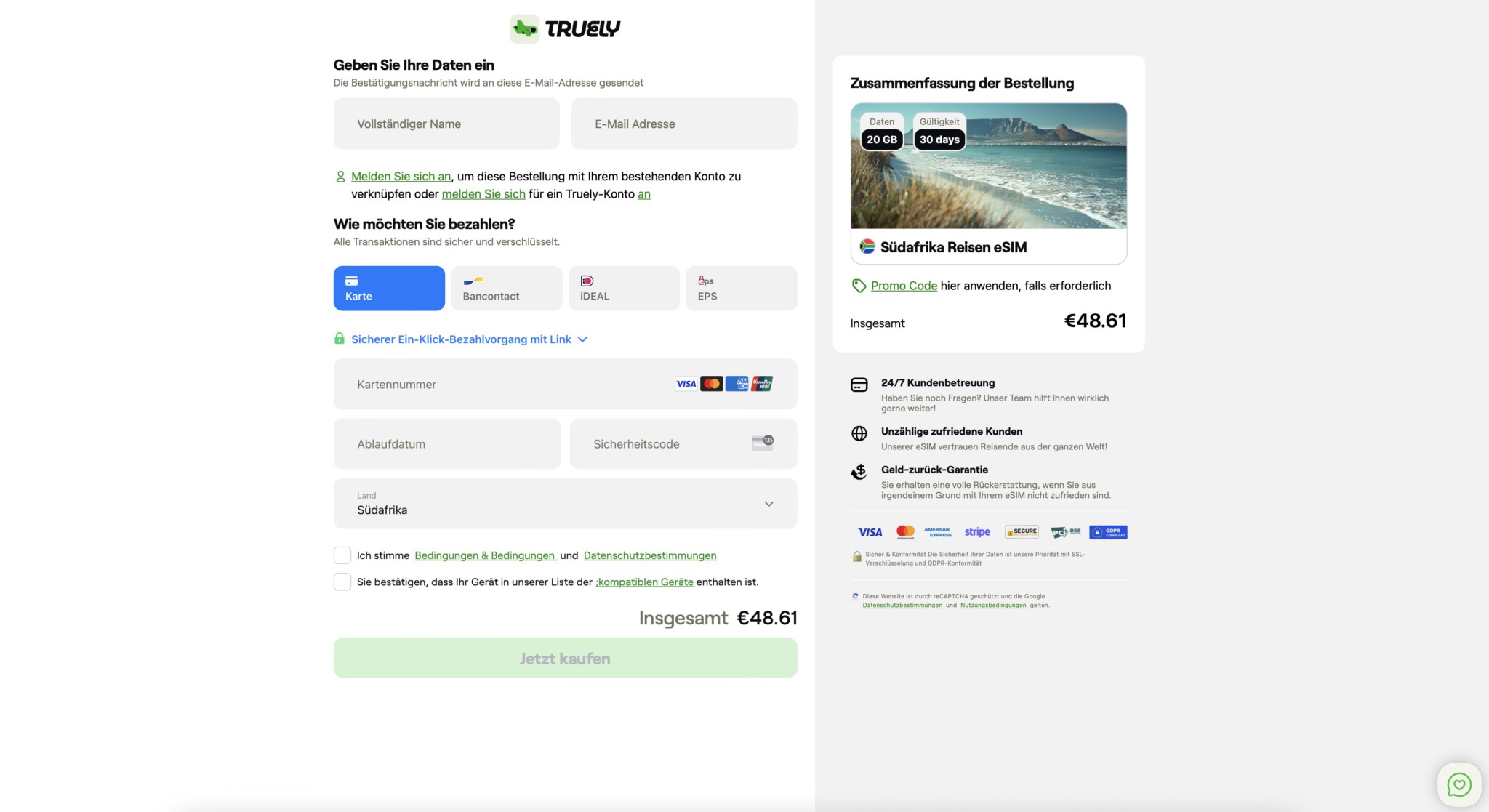Tick the compatible device confirmation checkbox

[x=342, y=582]
